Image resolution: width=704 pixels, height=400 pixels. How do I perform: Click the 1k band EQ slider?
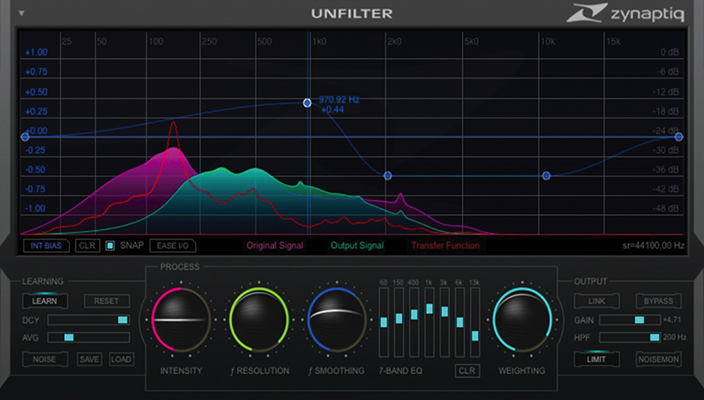pos(429,310)
